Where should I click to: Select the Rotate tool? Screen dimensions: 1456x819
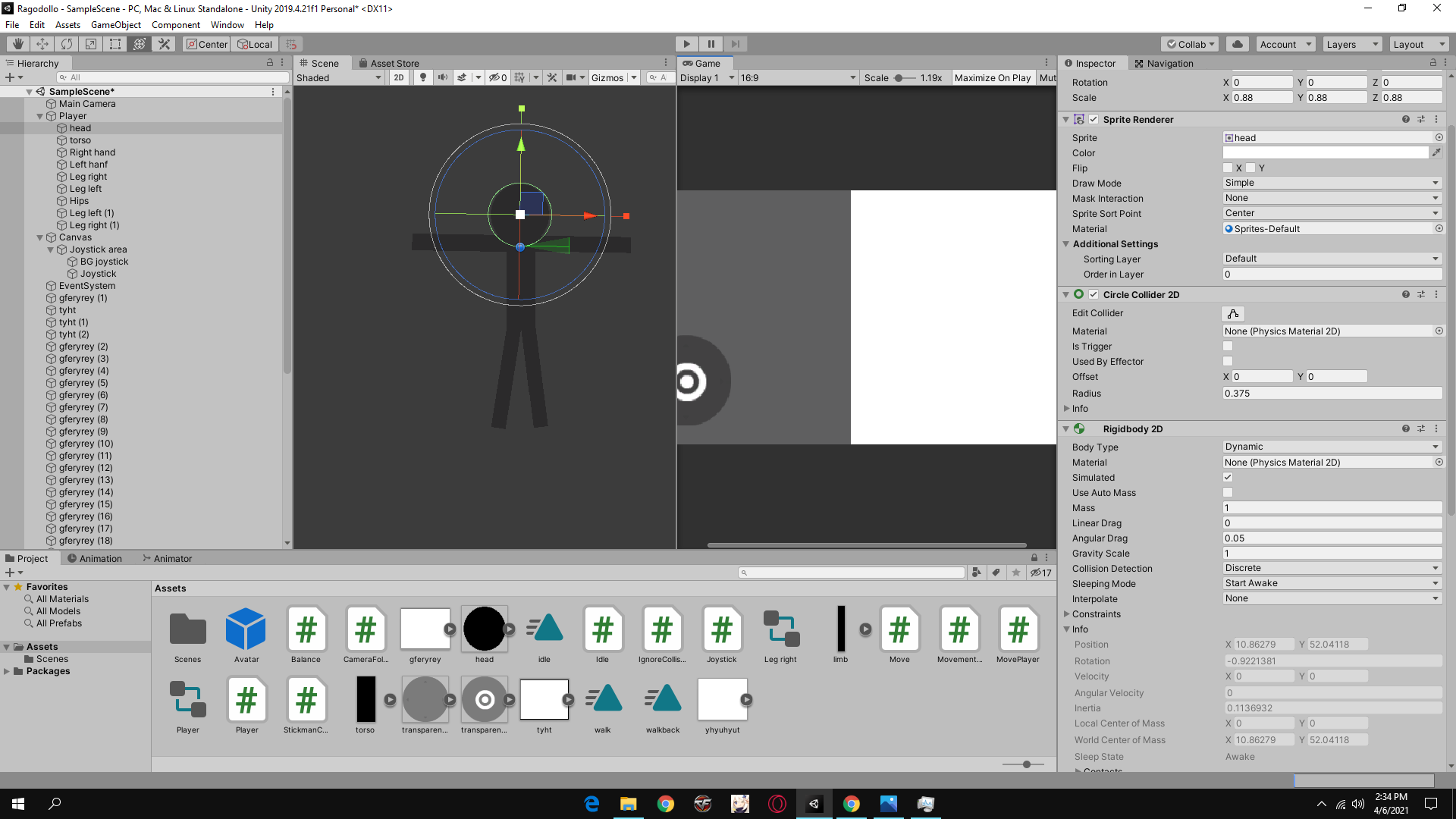coord(67,44)
